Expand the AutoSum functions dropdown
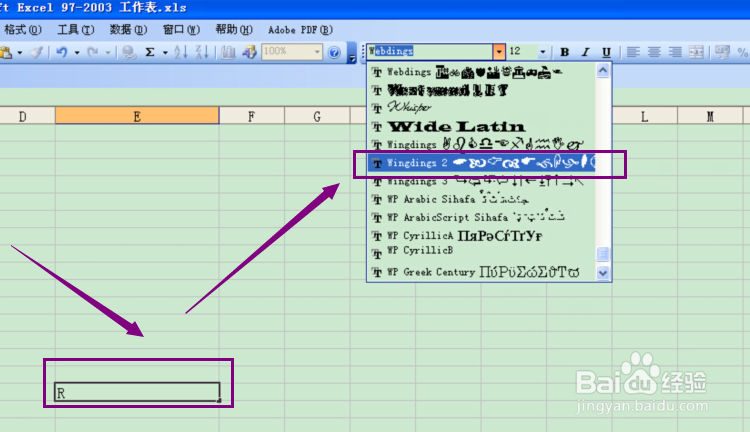Screen dimensions: 750x432 coord(165,53)
